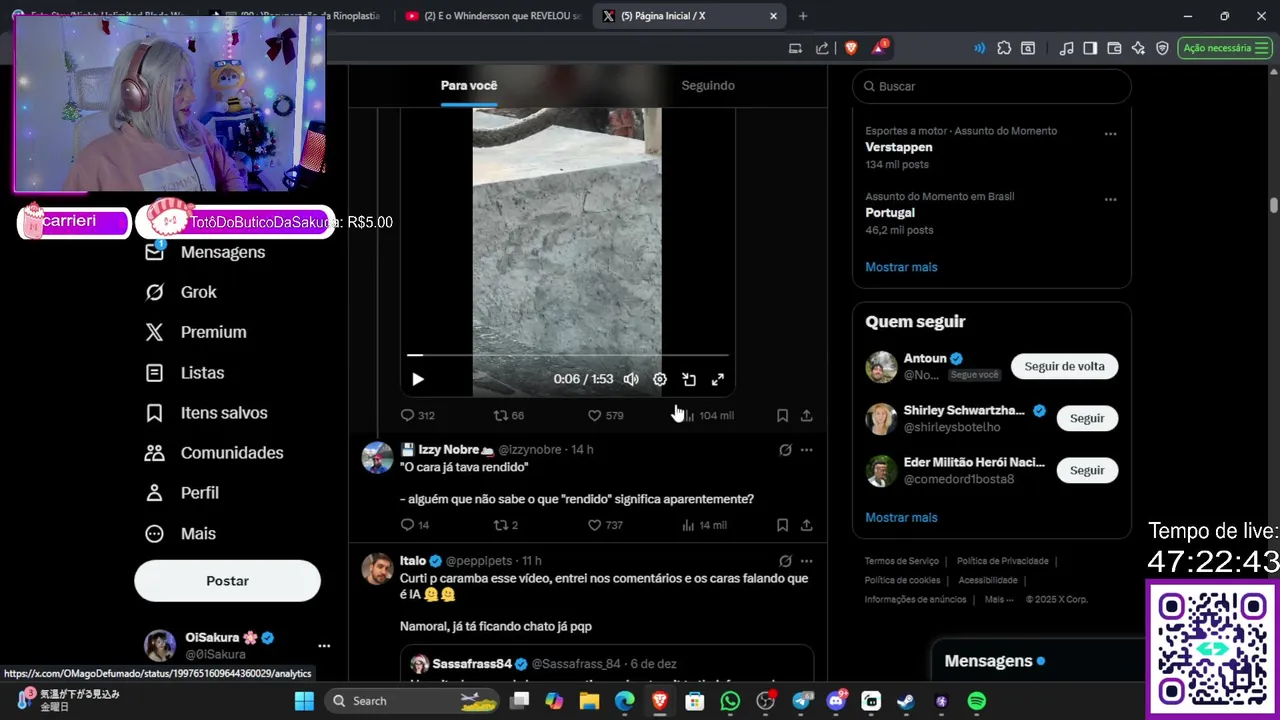Toggle the browser sidebar panel
The height and width of the screenshot is (720, 1280).
pyautogui.click(x=1090, y=48)
